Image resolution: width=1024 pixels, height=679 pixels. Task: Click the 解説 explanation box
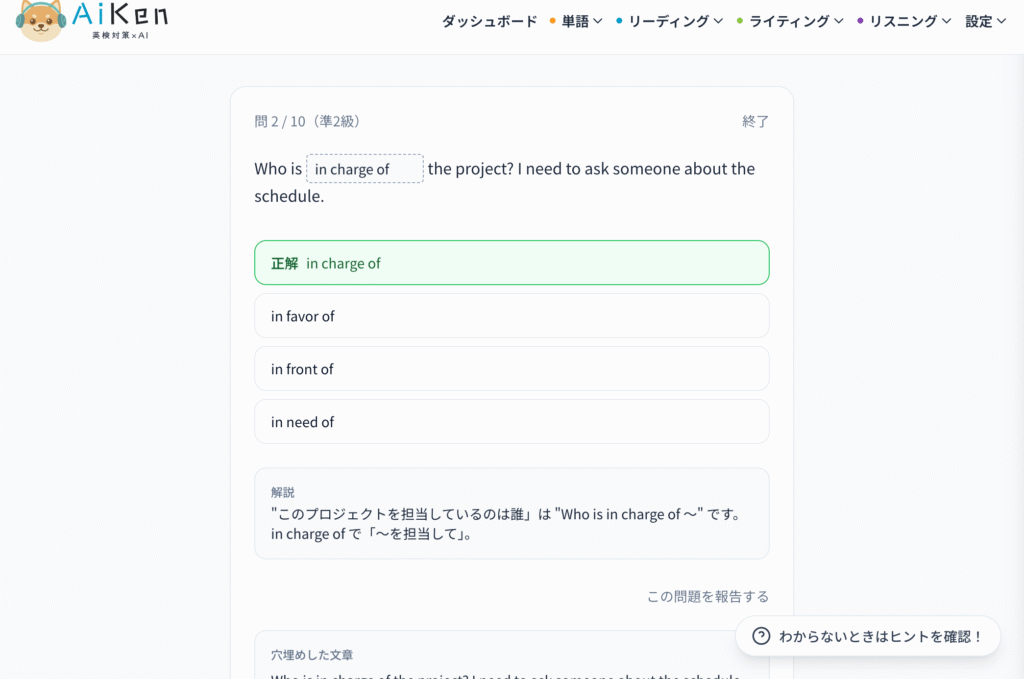click(511, 513)
